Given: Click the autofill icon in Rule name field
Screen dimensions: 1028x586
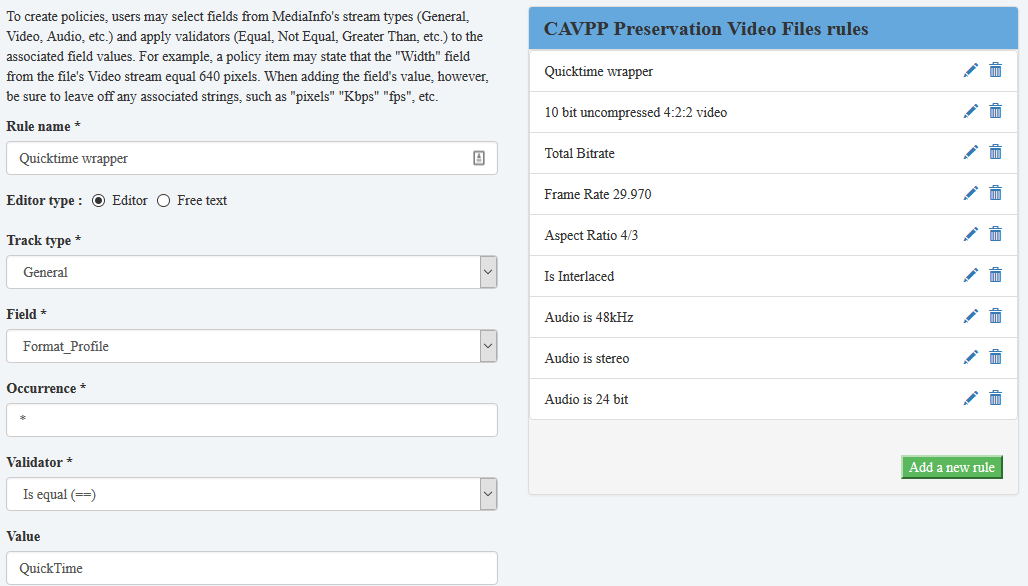Looking at the screenshot, I should coord(479,158).
